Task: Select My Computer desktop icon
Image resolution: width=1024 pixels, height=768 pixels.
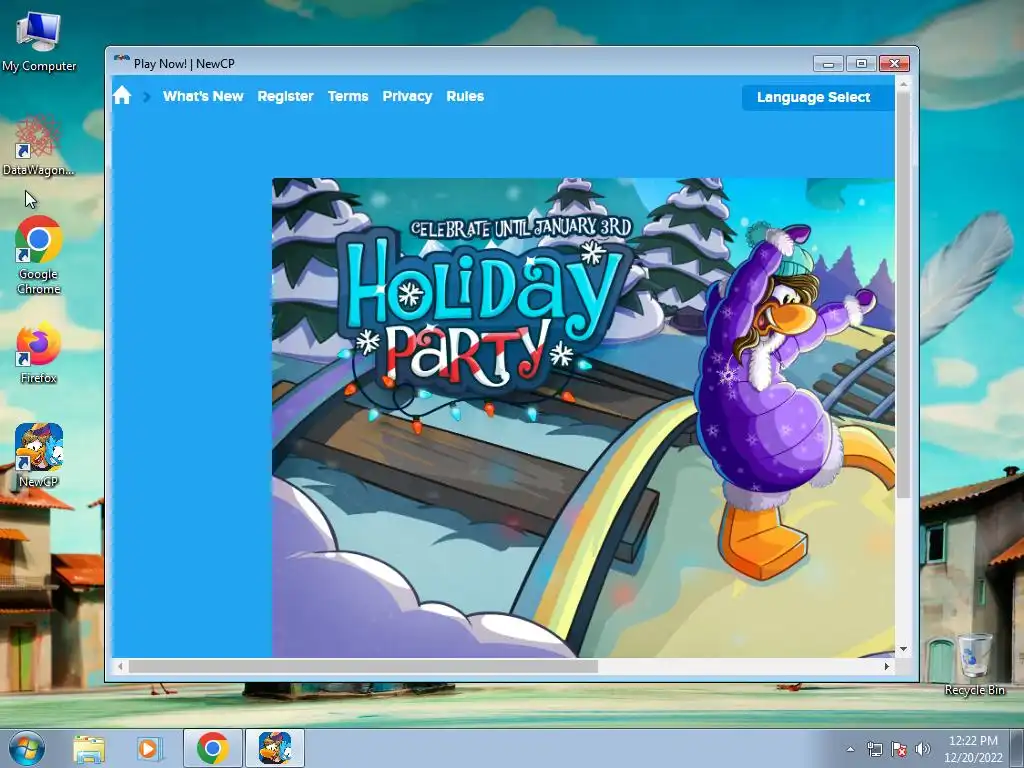Action: tap(39, 42)
